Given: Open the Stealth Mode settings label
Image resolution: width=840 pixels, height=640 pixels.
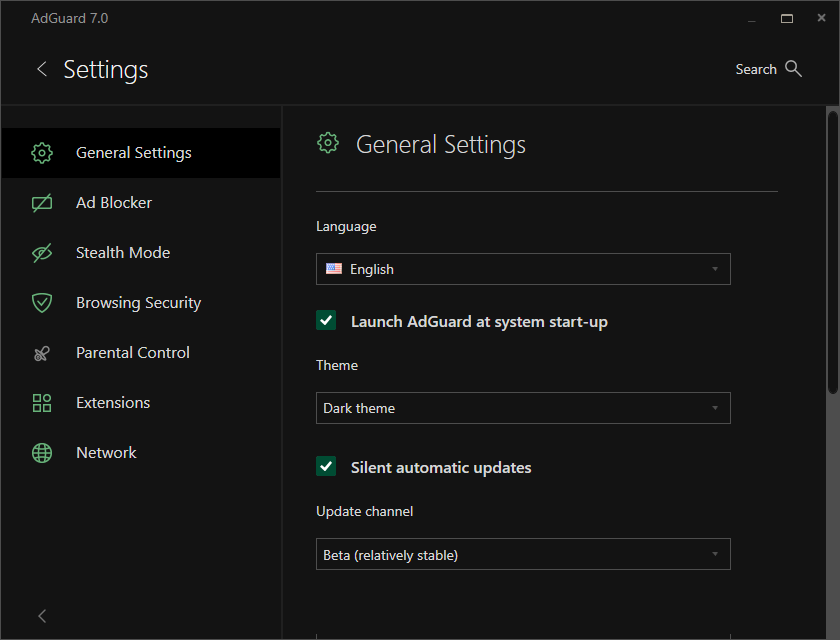Looking at the screenshot, I should [x=123, y=253].
